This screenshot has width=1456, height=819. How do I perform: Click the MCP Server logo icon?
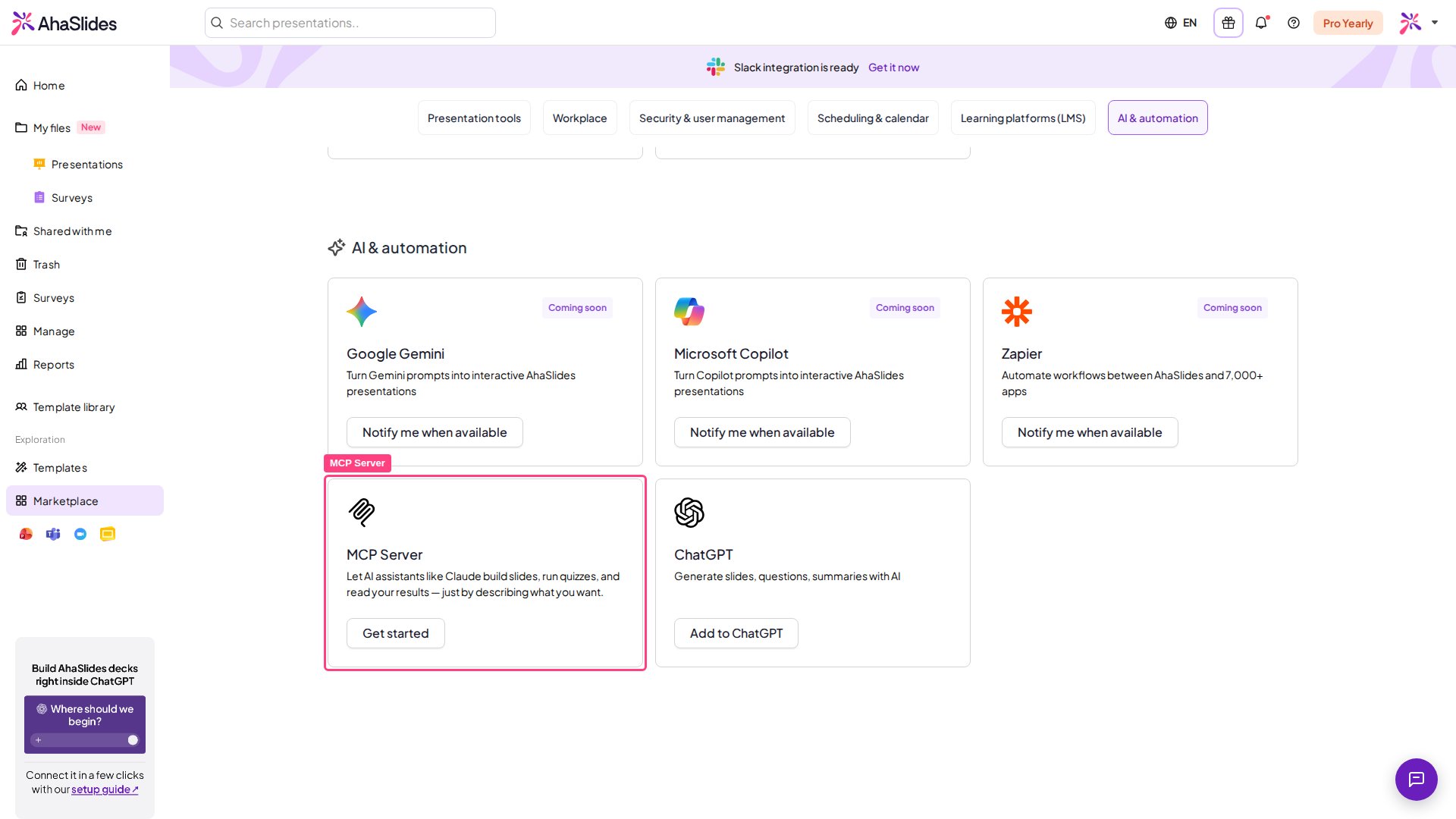(362, 513)
